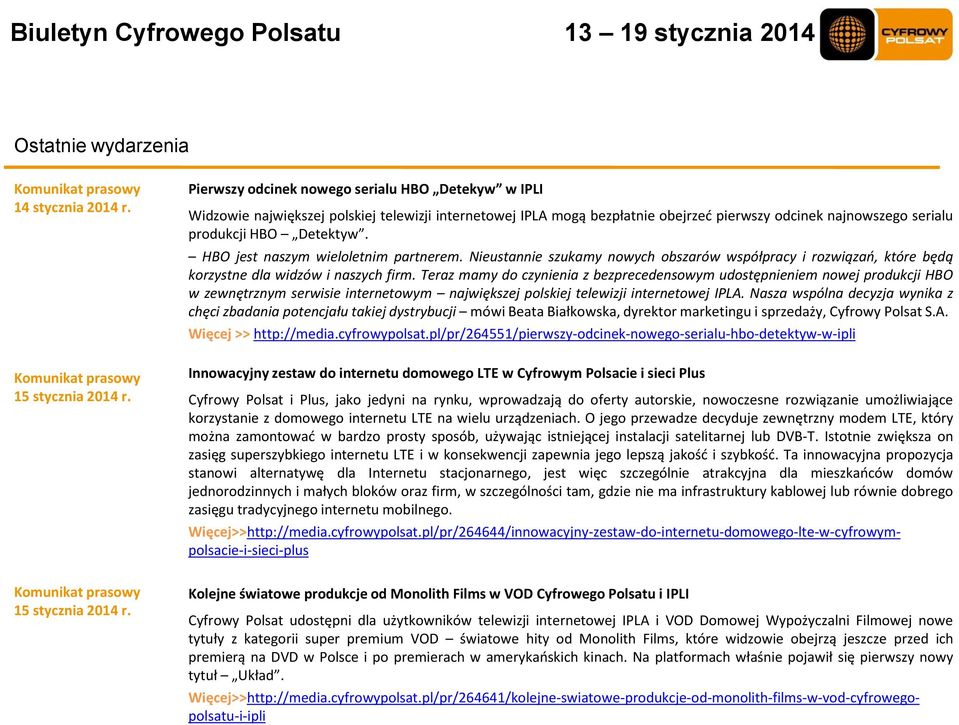Click the text 'mówi Beata Białkowska'

[545, 312]
